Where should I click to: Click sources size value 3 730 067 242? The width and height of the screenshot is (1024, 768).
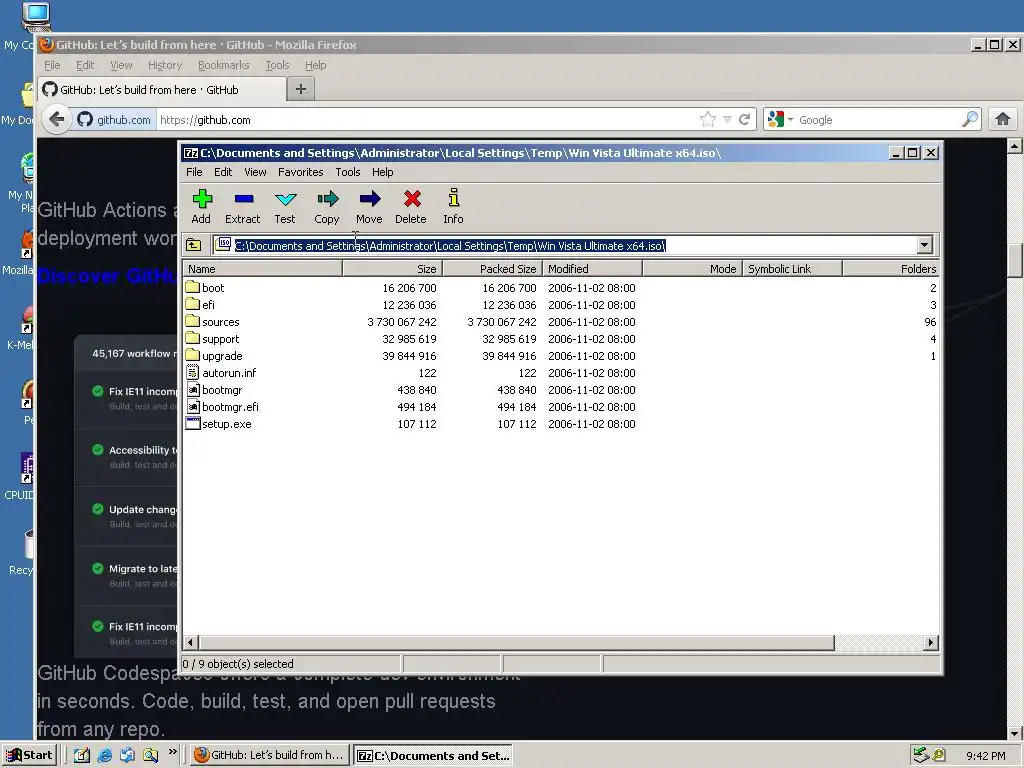click(402, 322)
